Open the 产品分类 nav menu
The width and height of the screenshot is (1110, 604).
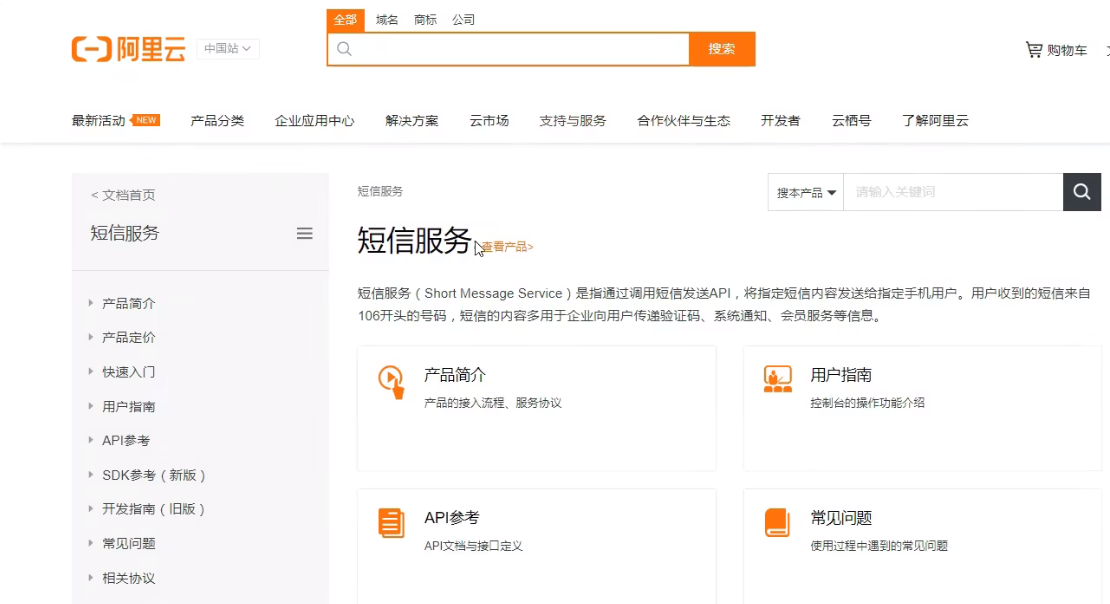pos(217,120)
